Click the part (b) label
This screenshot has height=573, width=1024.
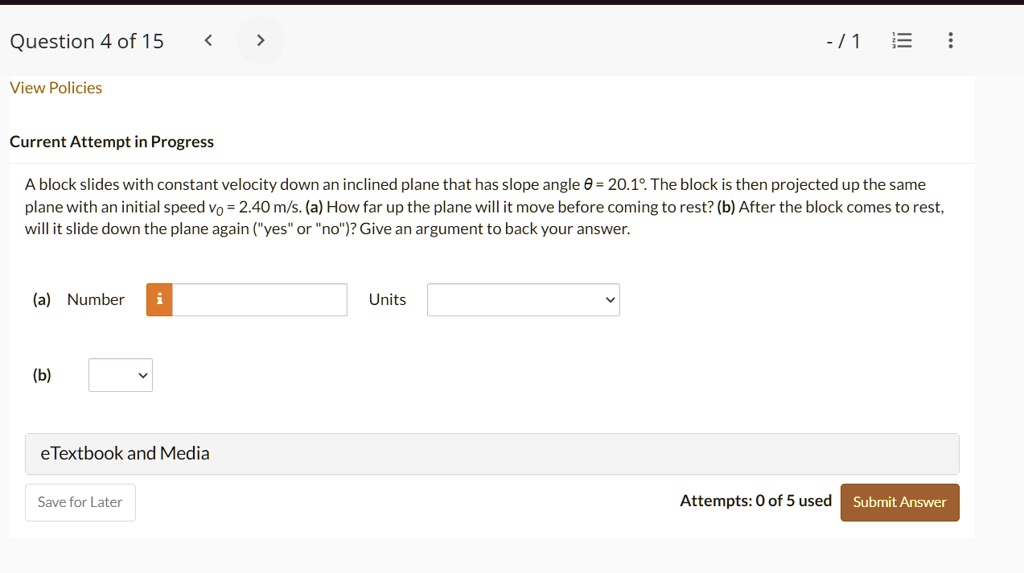42,375
